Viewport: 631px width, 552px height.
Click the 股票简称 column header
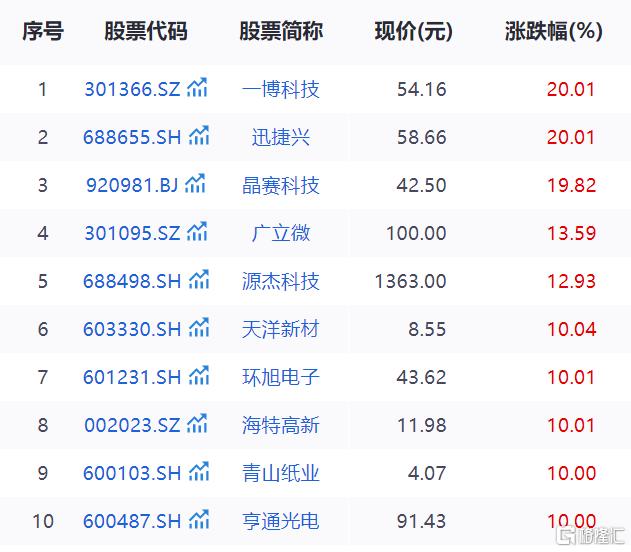281,31
